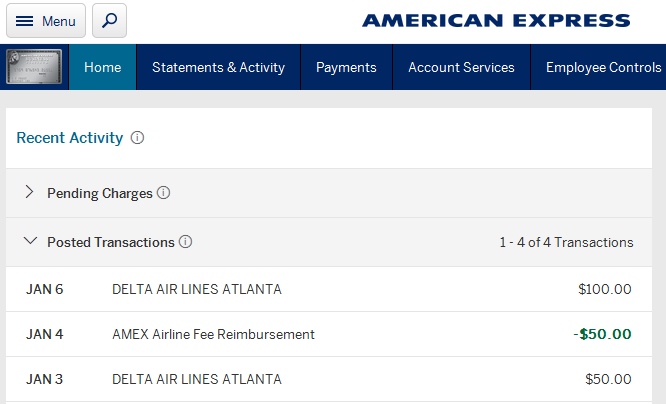This screenshot has width=666, height=404.
Task: Collapse the Posted Transactions section
Action: tap(30, 241)
